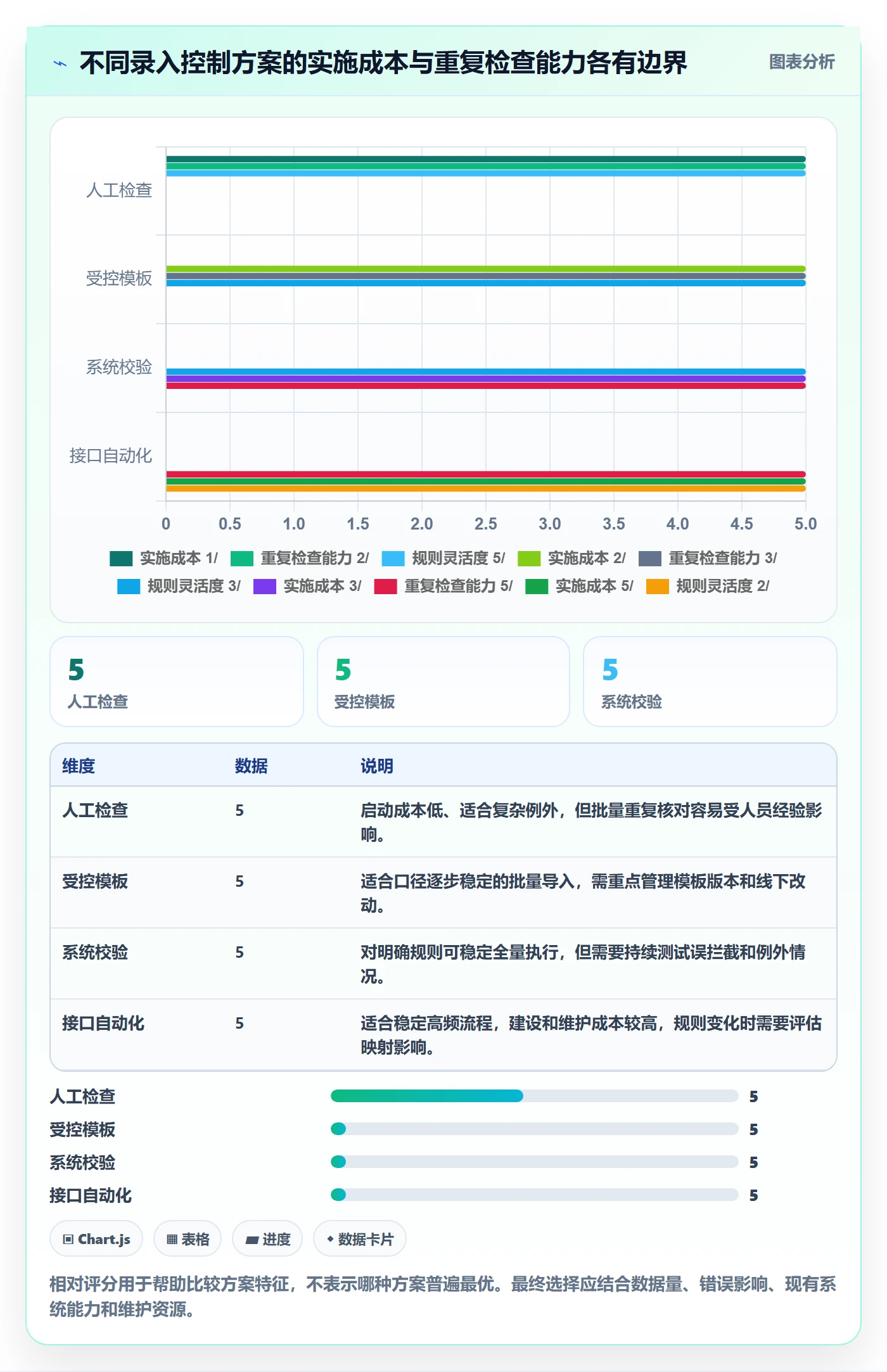
Task: Click the footnote text starting 相对评分
Action: (x=443, y=1297)
